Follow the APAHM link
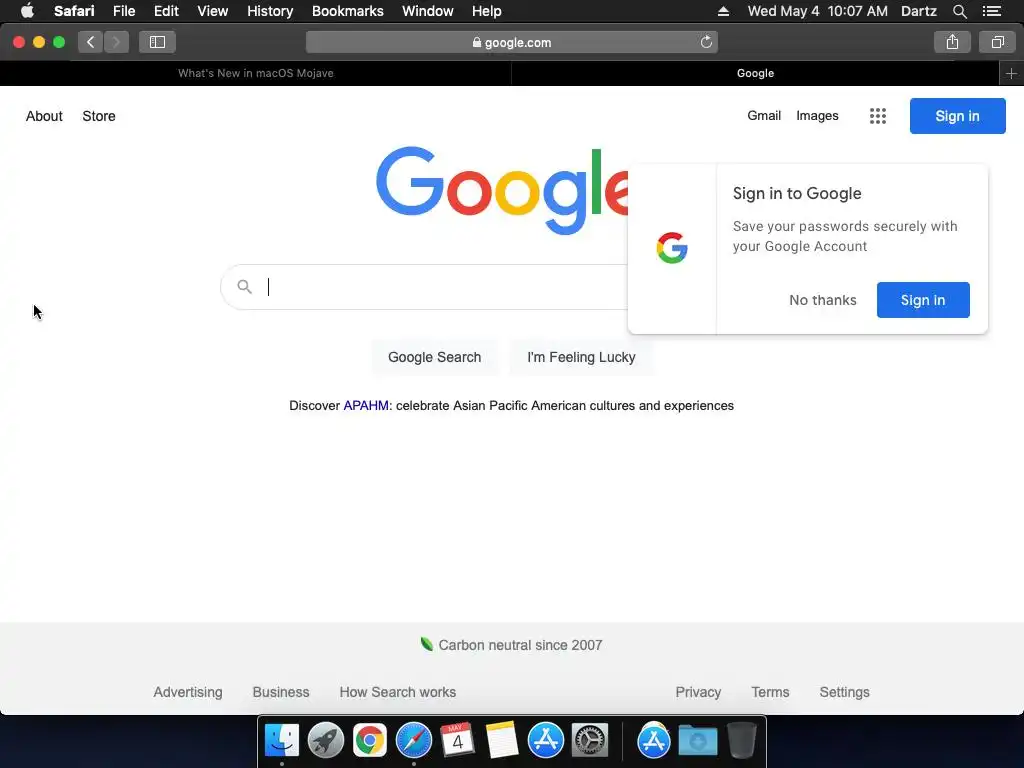This screenshot has height=768, width=1024. click(x=366, y=406)
